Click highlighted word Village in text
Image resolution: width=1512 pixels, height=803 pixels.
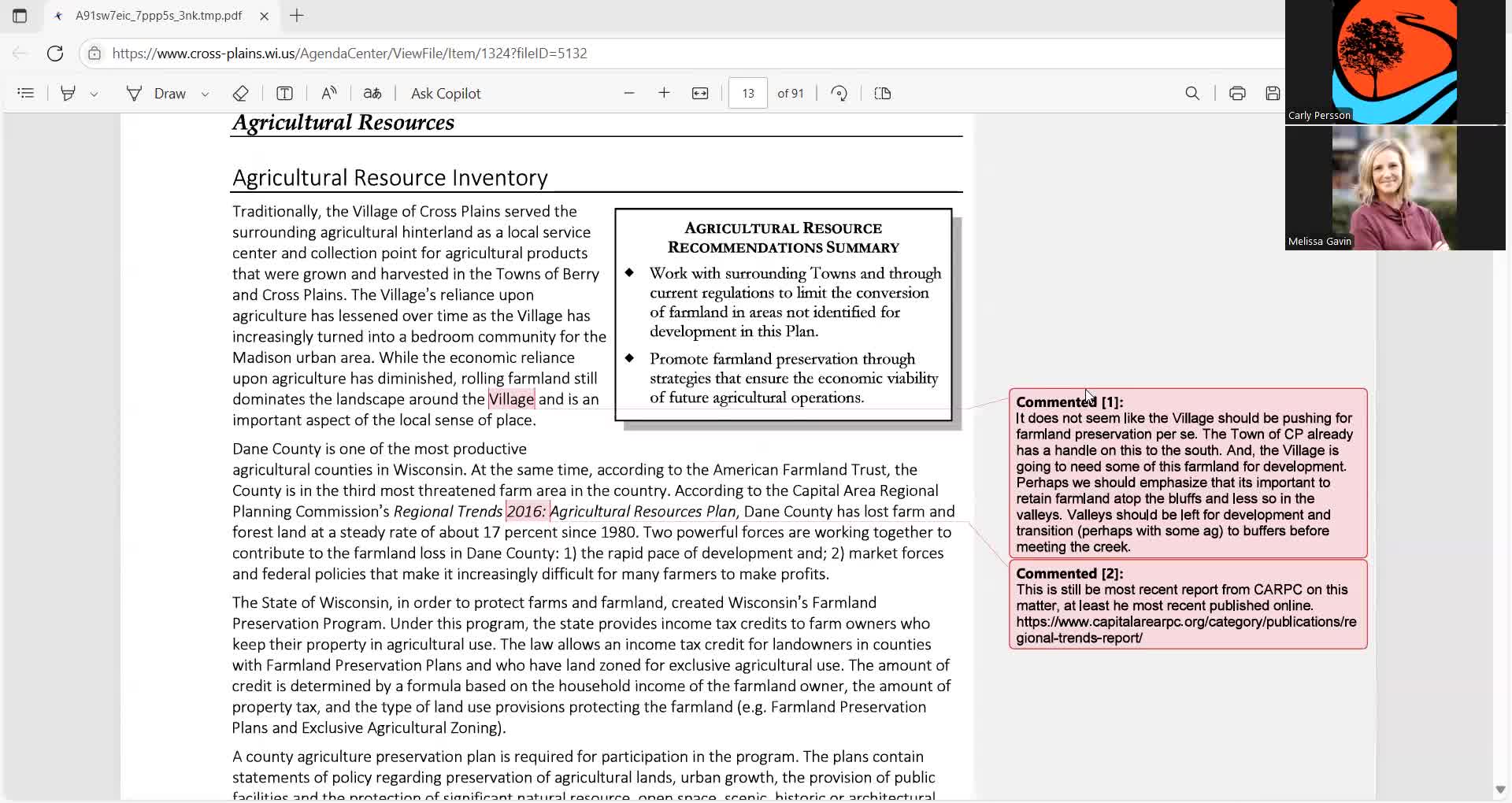click(511, 399)
